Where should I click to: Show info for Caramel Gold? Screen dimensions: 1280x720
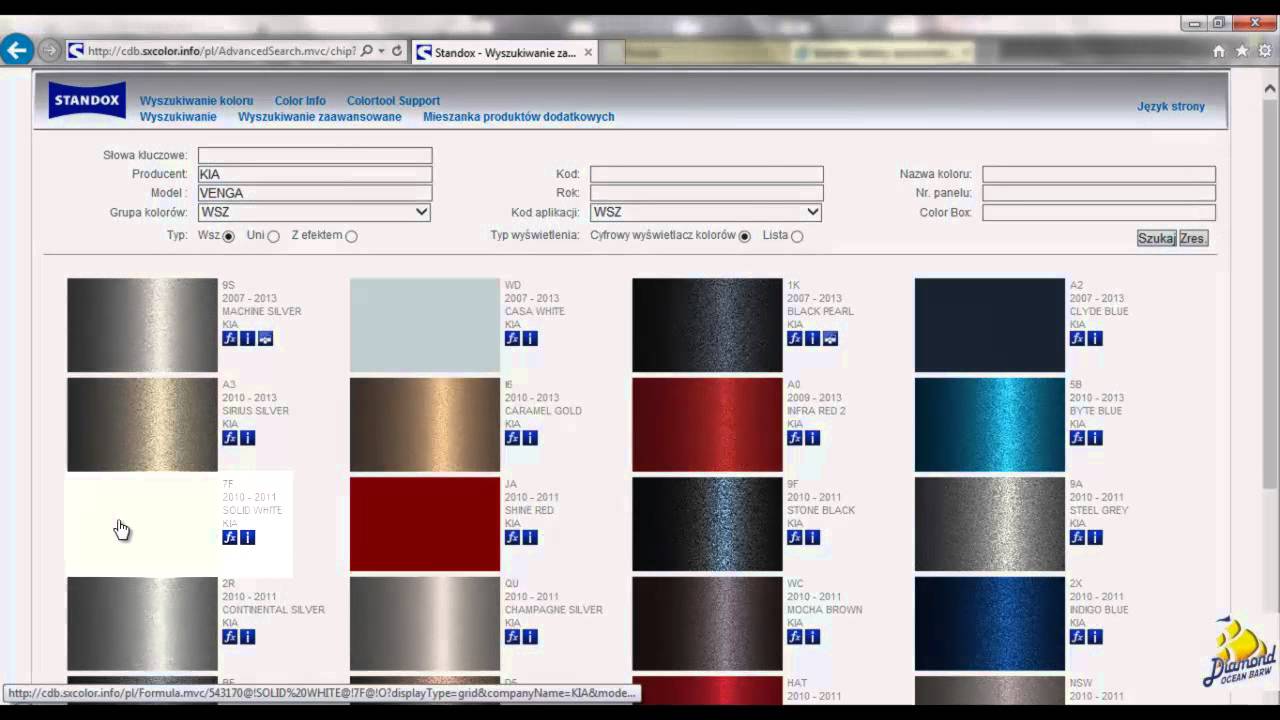(x=530, y=438)
